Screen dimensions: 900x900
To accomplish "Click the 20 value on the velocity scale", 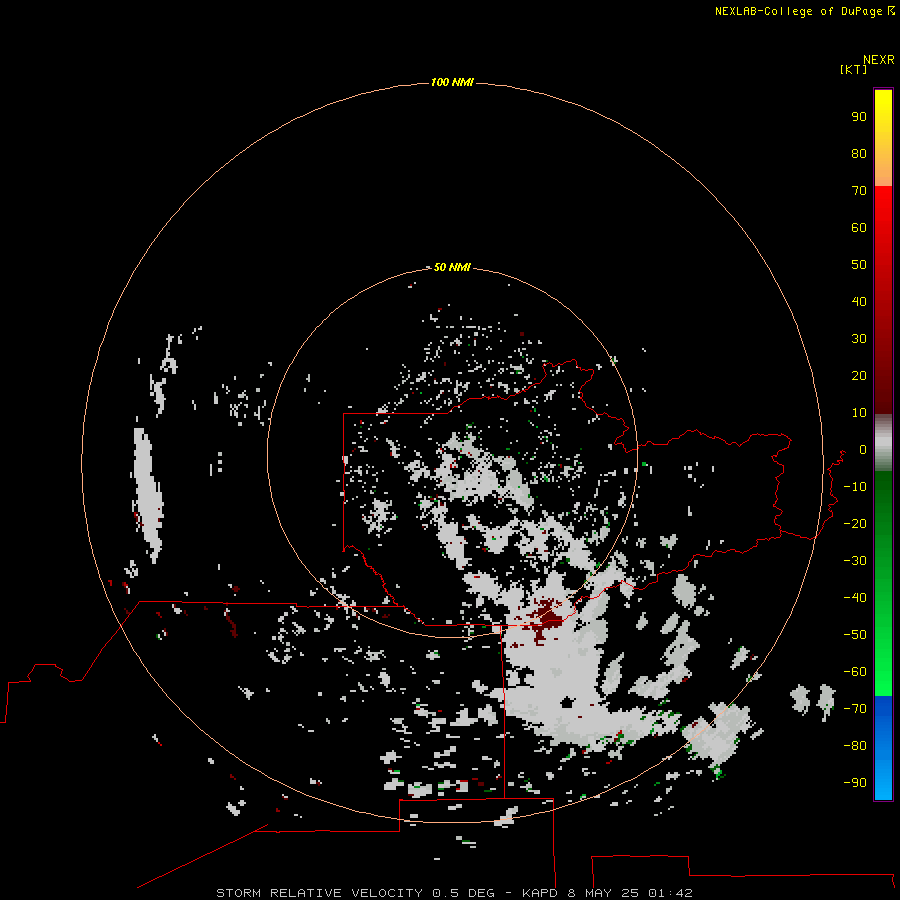I will pyautogui.click(x=859, y=375).
